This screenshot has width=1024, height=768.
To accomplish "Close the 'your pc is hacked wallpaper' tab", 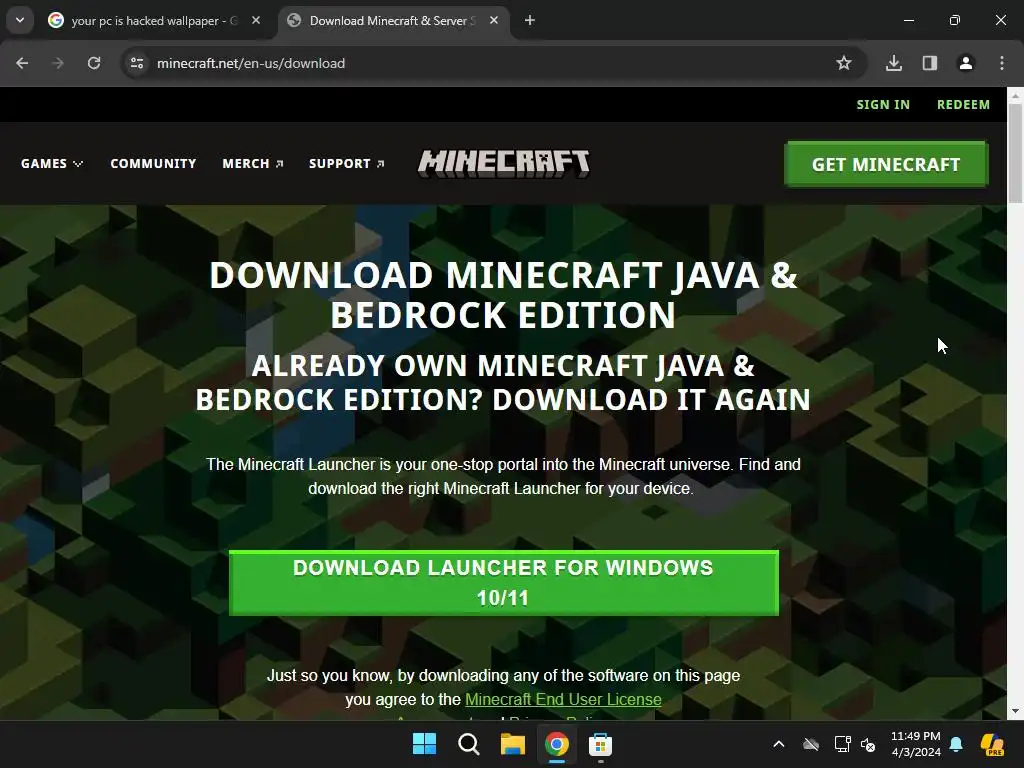I will coord(256,20).
